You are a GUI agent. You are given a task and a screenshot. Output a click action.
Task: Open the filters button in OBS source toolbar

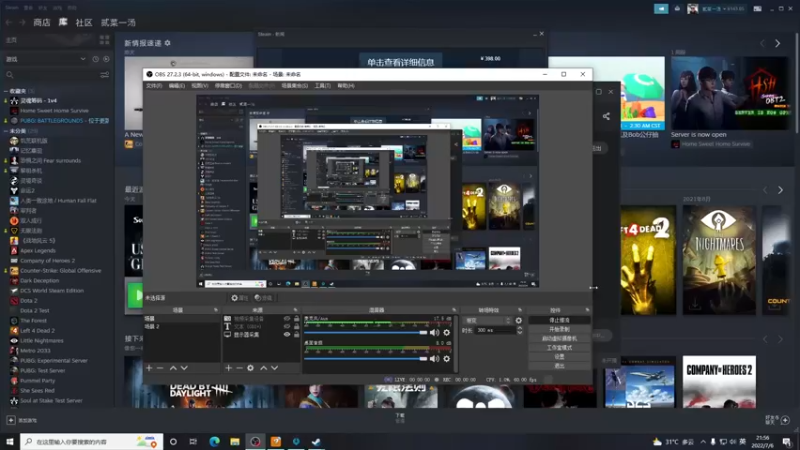(263, 298)
